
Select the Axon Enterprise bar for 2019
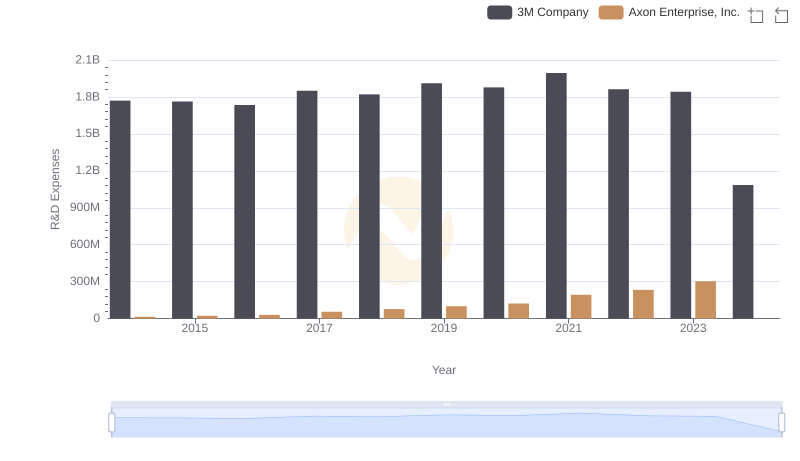click(457, 313)
